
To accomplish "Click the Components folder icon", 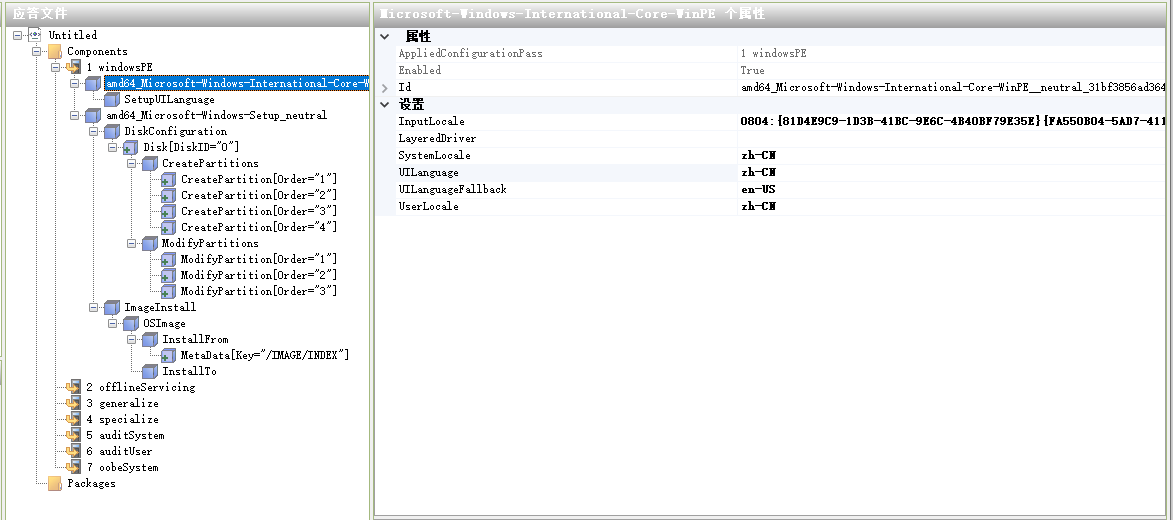I will click(x=54, y=52).
